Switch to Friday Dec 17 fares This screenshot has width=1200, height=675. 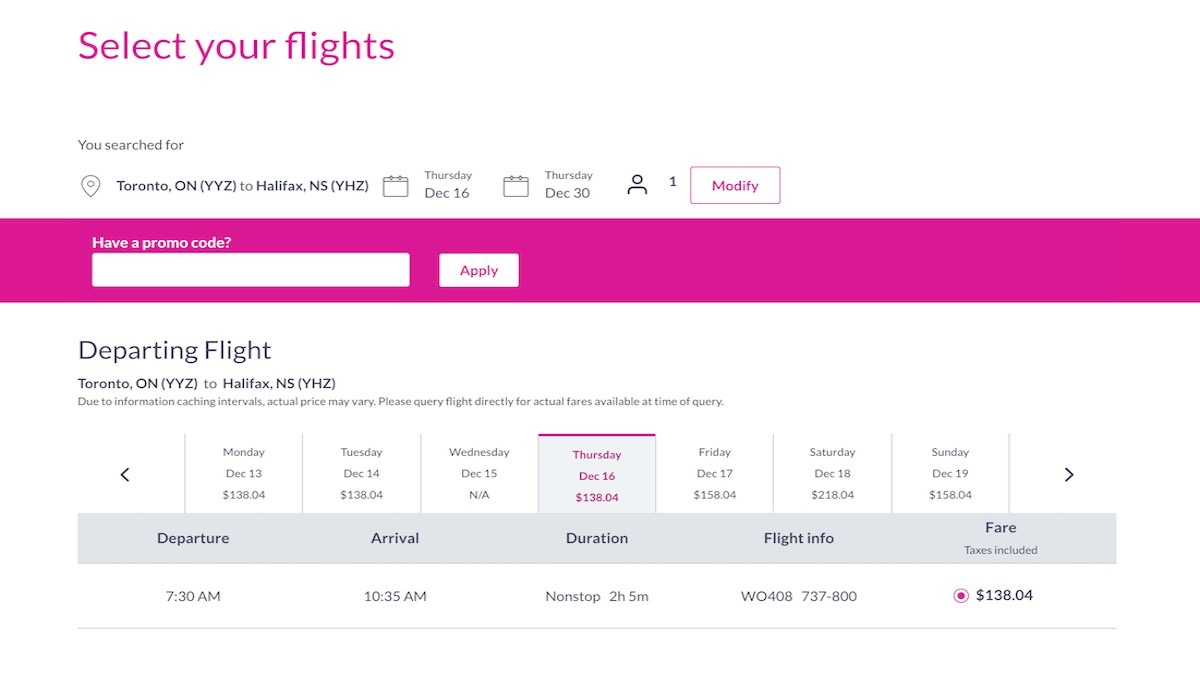[715, 474]
